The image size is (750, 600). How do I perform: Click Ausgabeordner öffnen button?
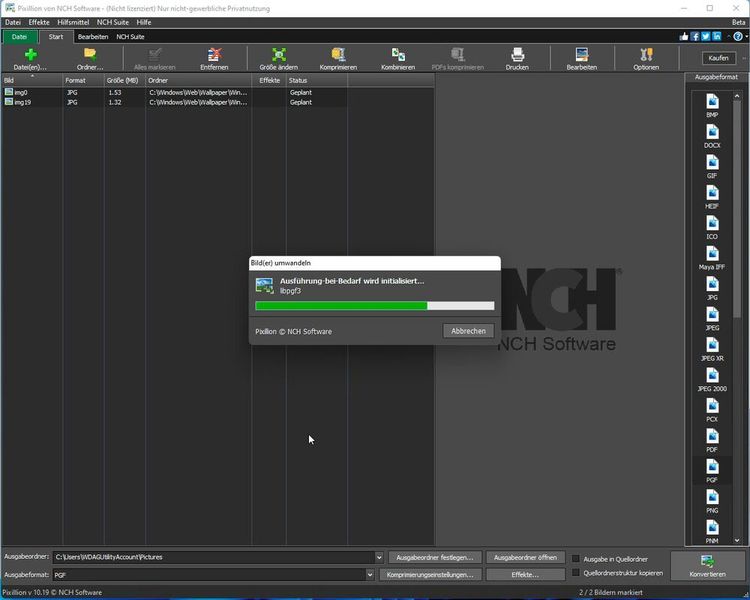[x=525, y=557]
